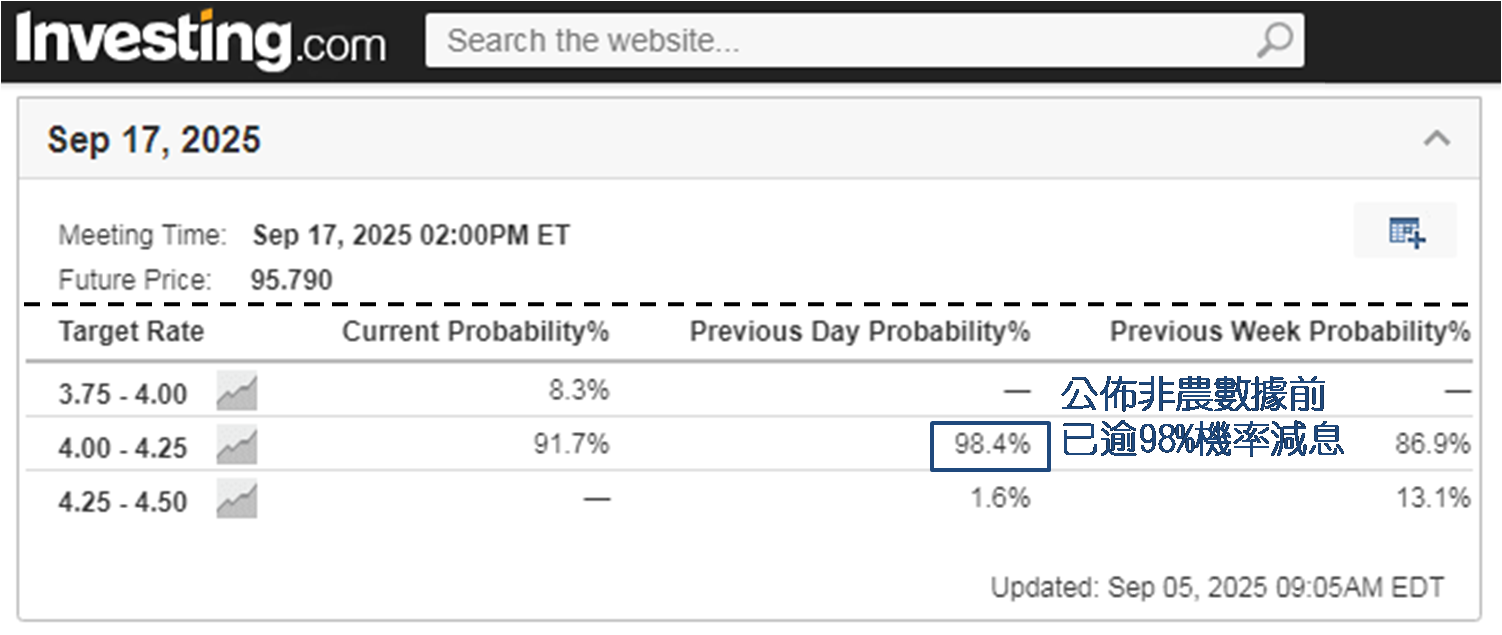
Task: Click the highlighted 98.4% probability value
Action: [x=991, y=445]
